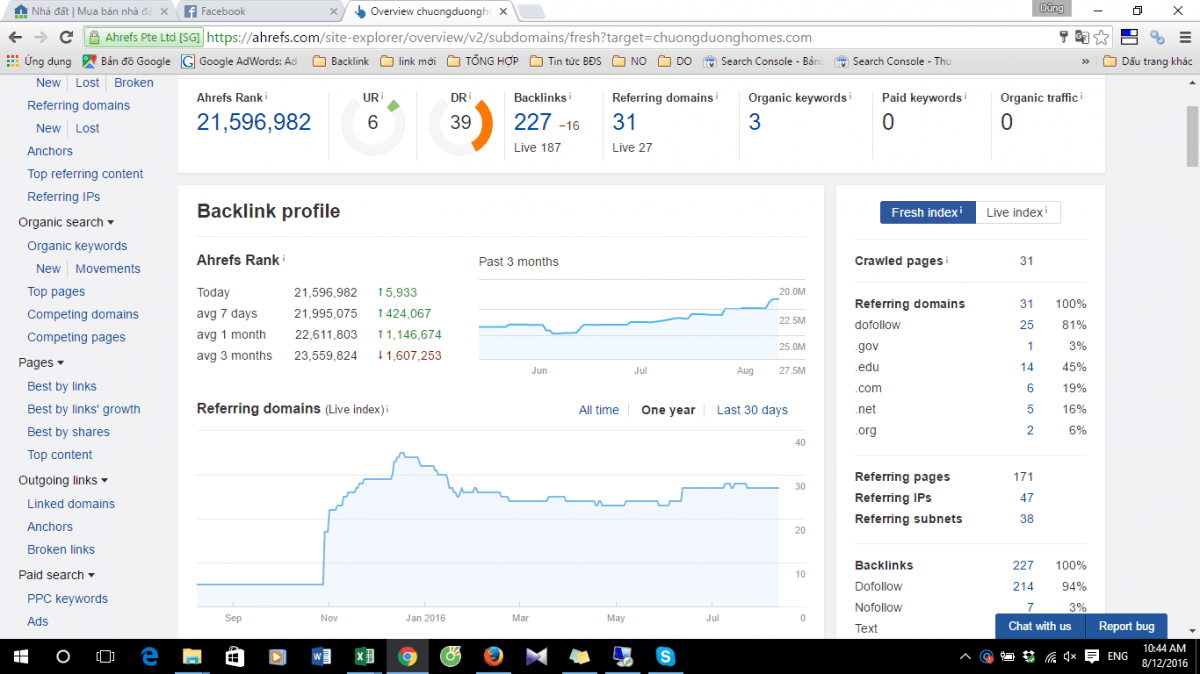Open Cortana search circle on taskbar
This screenshot has height=674, width=1200.
(x=63, y=656)
